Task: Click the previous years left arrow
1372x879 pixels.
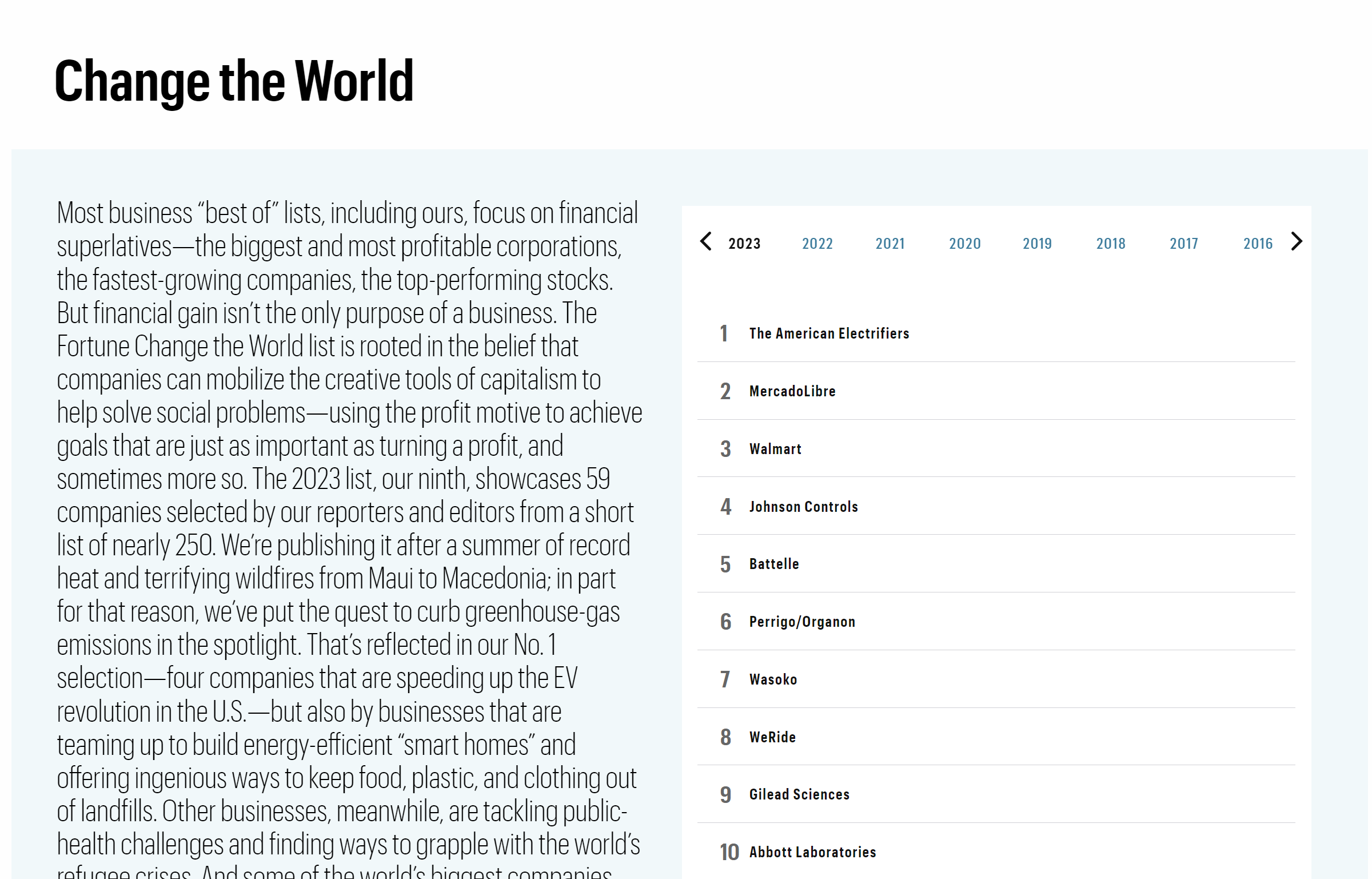Action: point(706,241)
